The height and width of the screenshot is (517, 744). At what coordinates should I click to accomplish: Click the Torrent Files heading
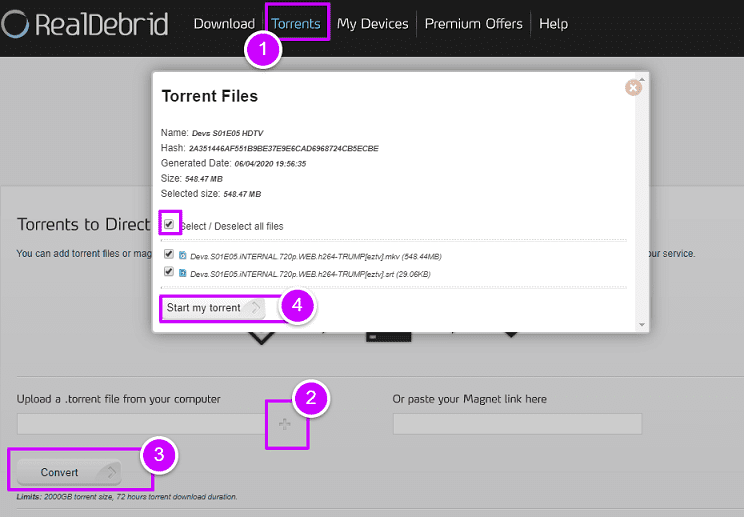[210, 96]
